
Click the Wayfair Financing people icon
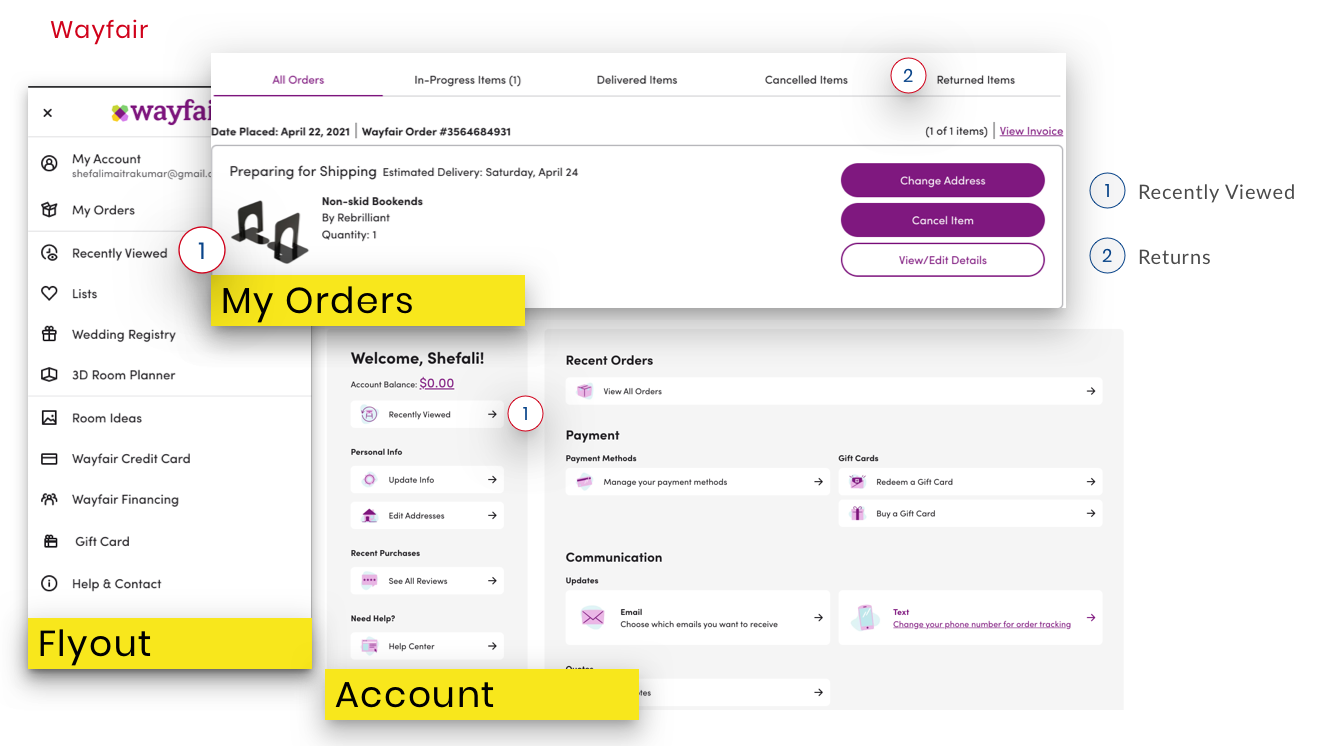tap(49, 499)
